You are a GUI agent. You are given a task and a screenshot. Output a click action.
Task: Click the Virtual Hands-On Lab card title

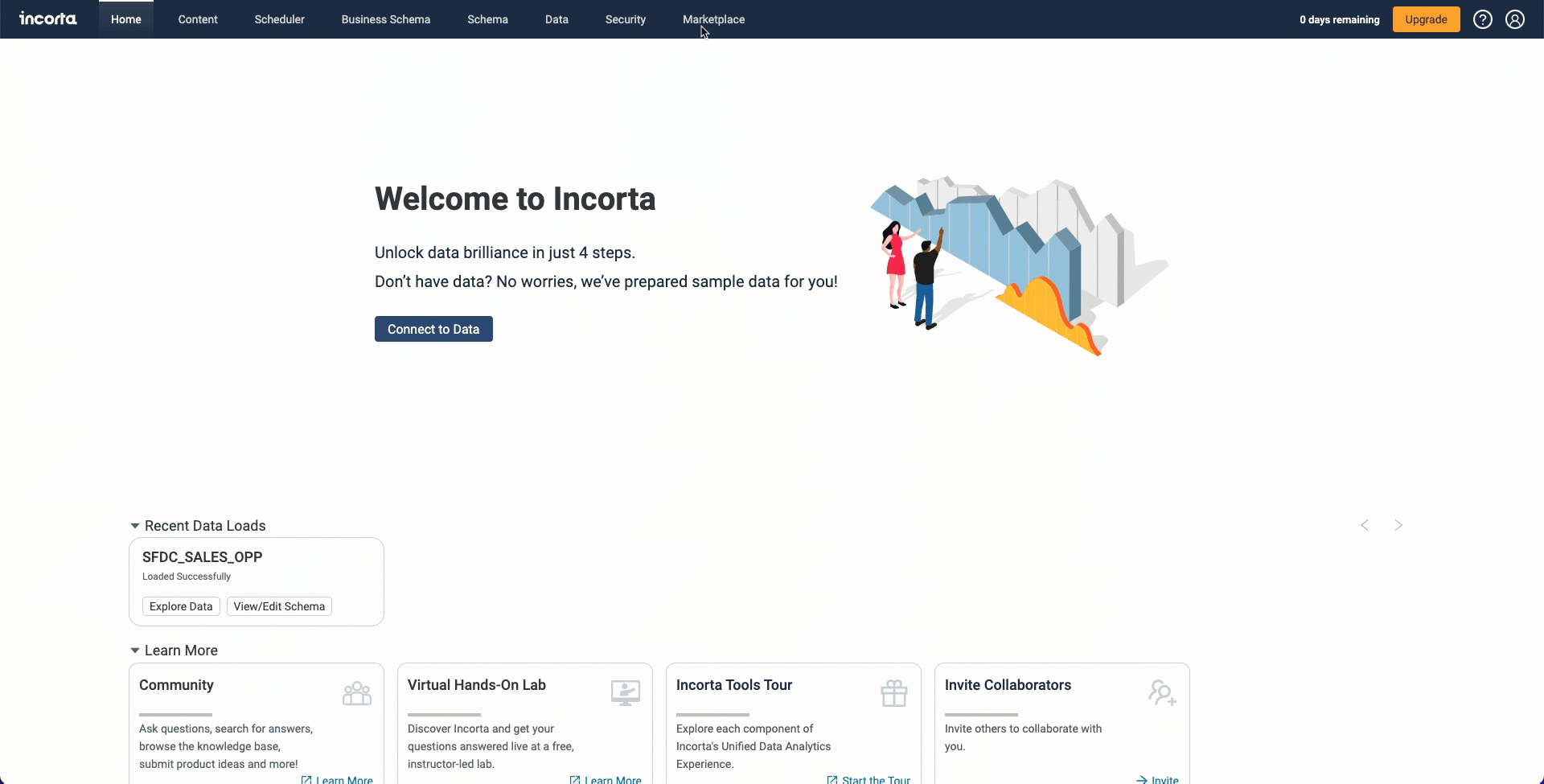click(477, 685)
